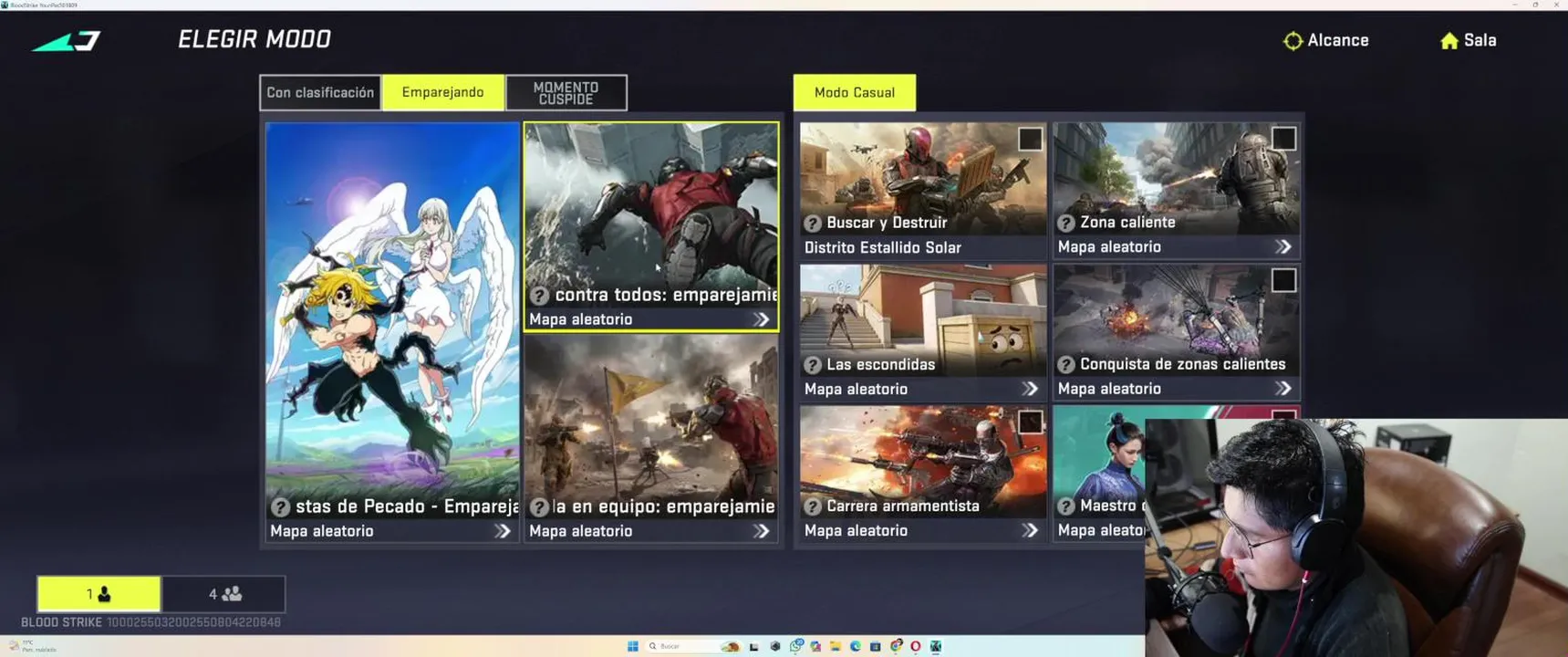
Task: Click ELEGIR MODO heading
Action: pos(254,39)
